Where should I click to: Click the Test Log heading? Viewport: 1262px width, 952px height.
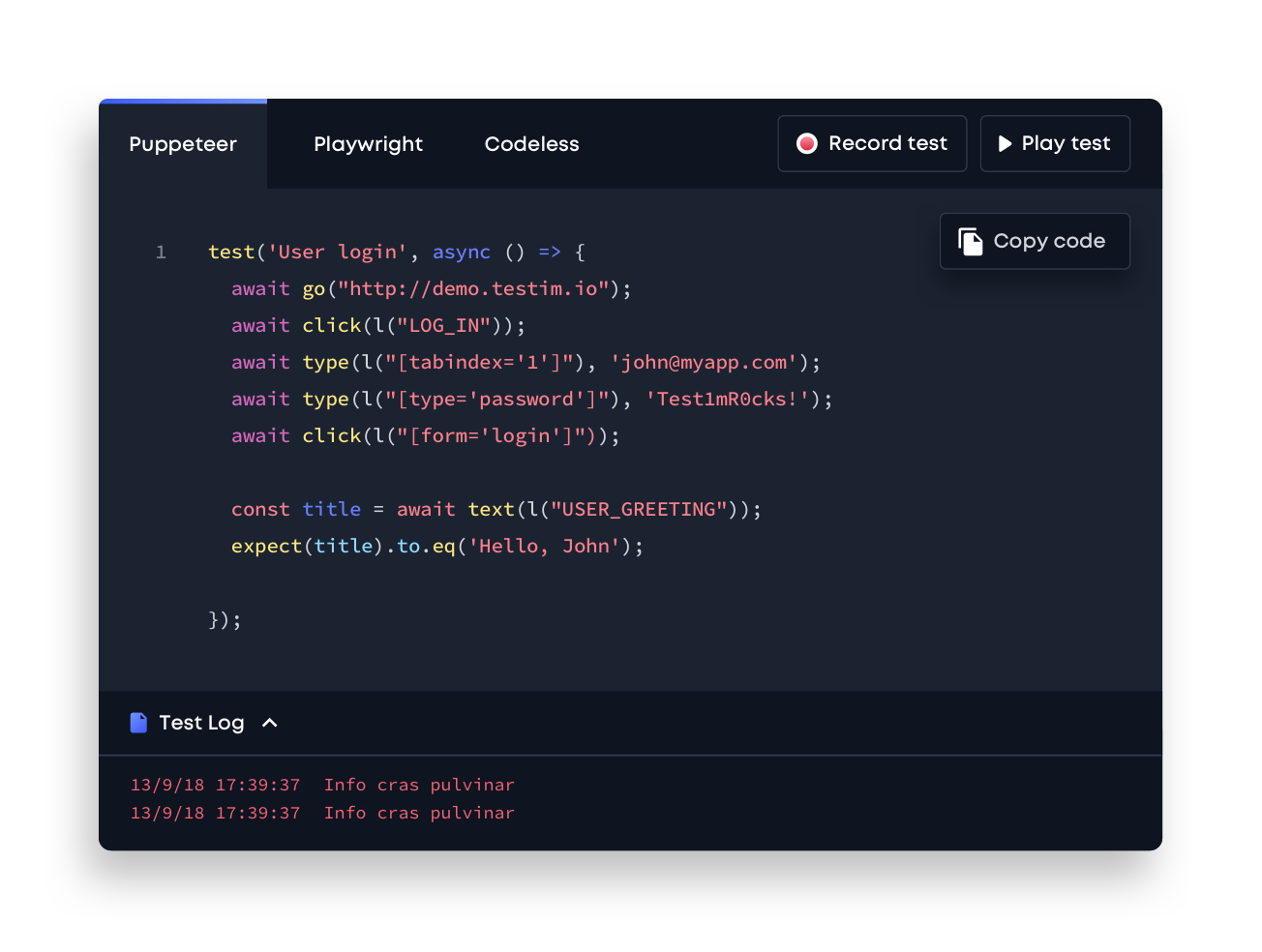point(201,723)
